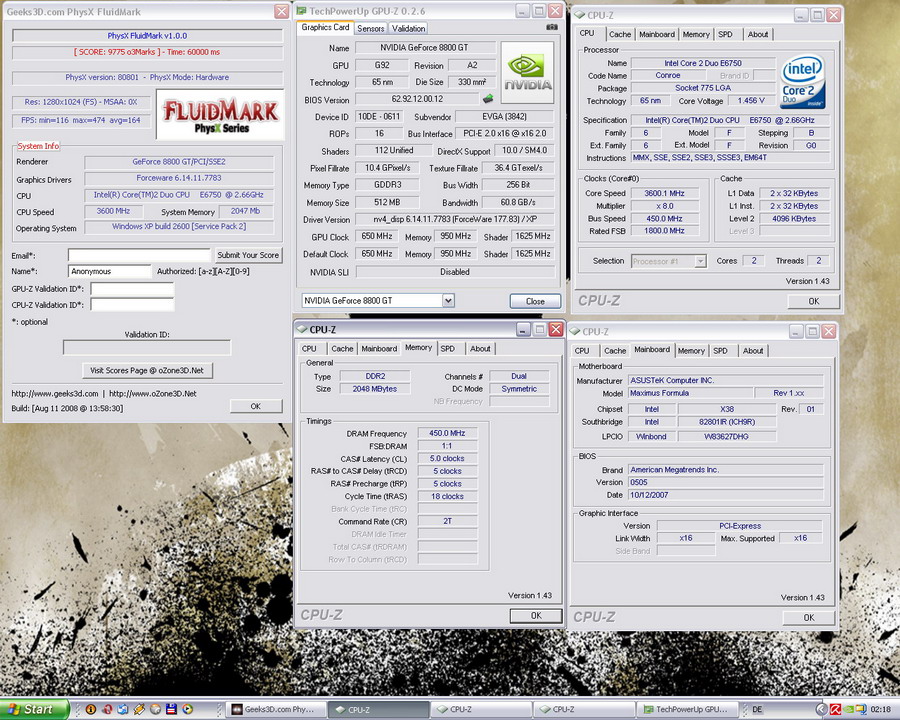Click Forceware 6.14.11.7783 drivers value
The width and height of the screenshot is (900, 720).
[x=179, y=178]
